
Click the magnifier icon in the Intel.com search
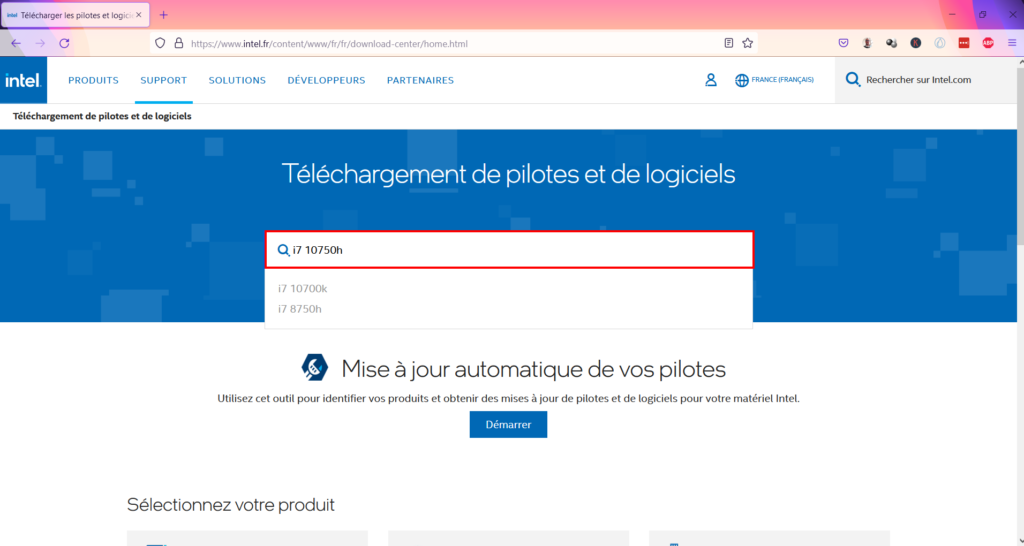click(853, 80)
